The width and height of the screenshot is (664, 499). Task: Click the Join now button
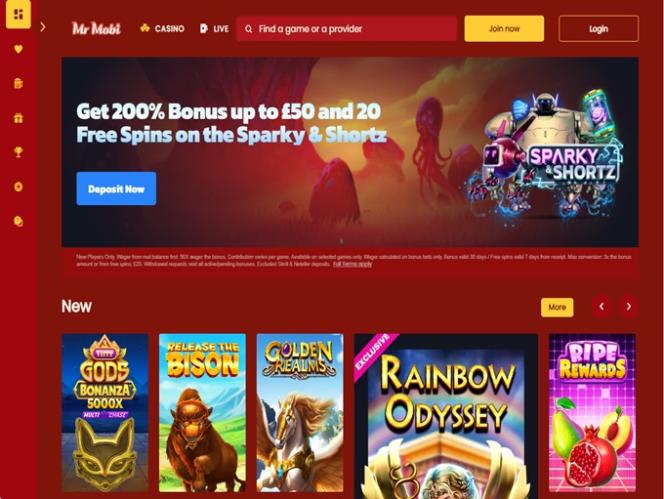[x=504, y=28]
